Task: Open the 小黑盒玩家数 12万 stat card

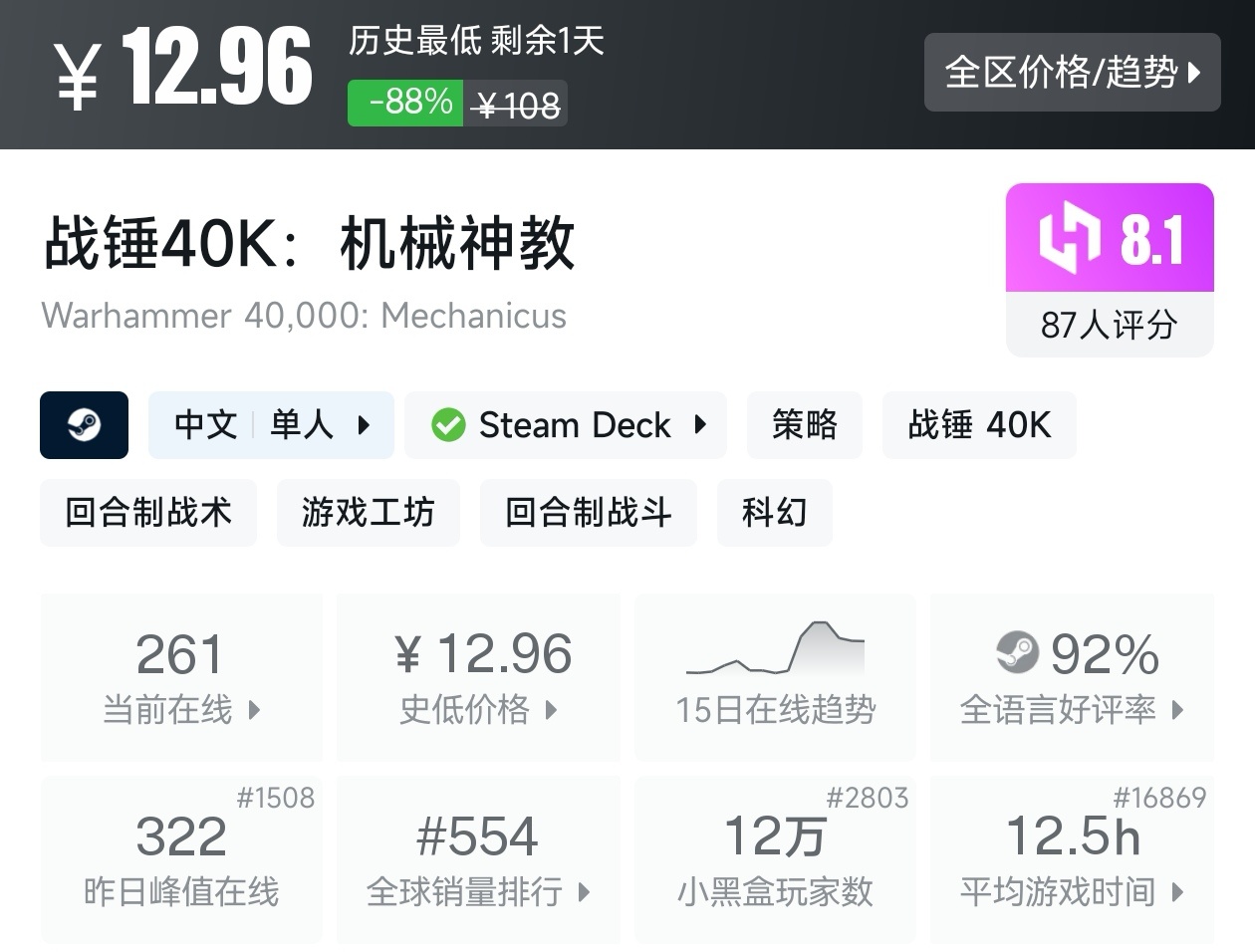Action: (x=775, y=859)
